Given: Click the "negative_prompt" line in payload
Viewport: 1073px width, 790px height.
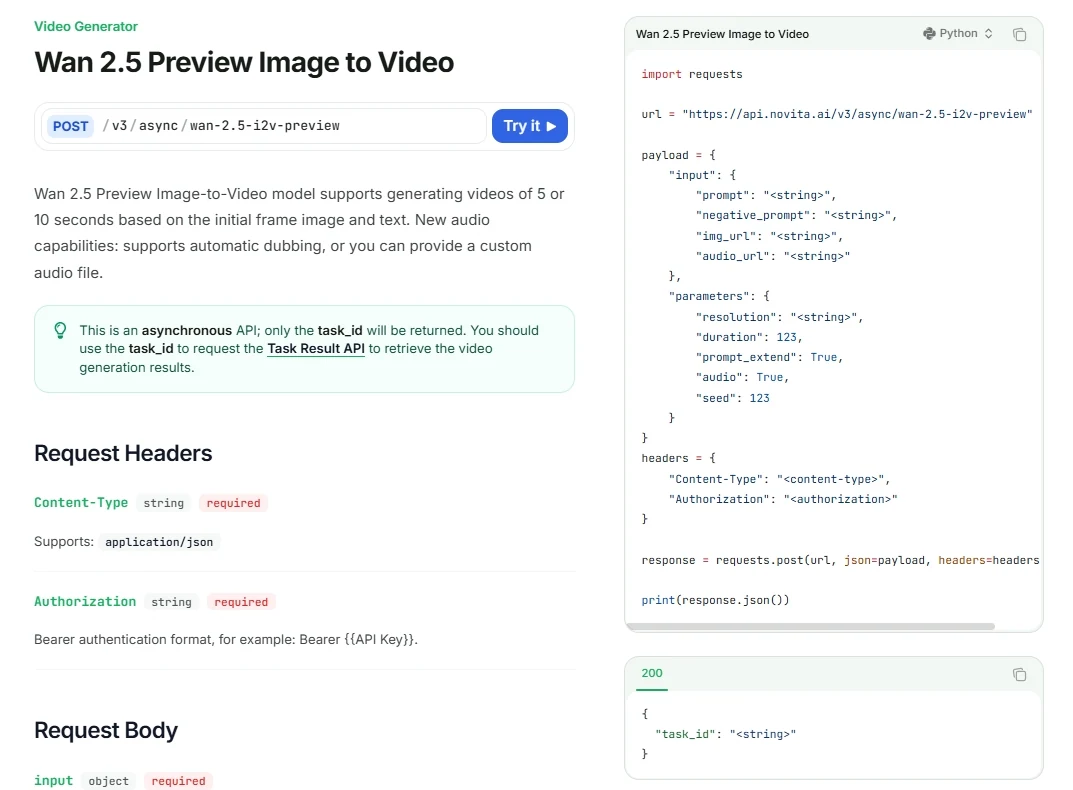Looking at the screenshot, I should (x=796, y=216).
